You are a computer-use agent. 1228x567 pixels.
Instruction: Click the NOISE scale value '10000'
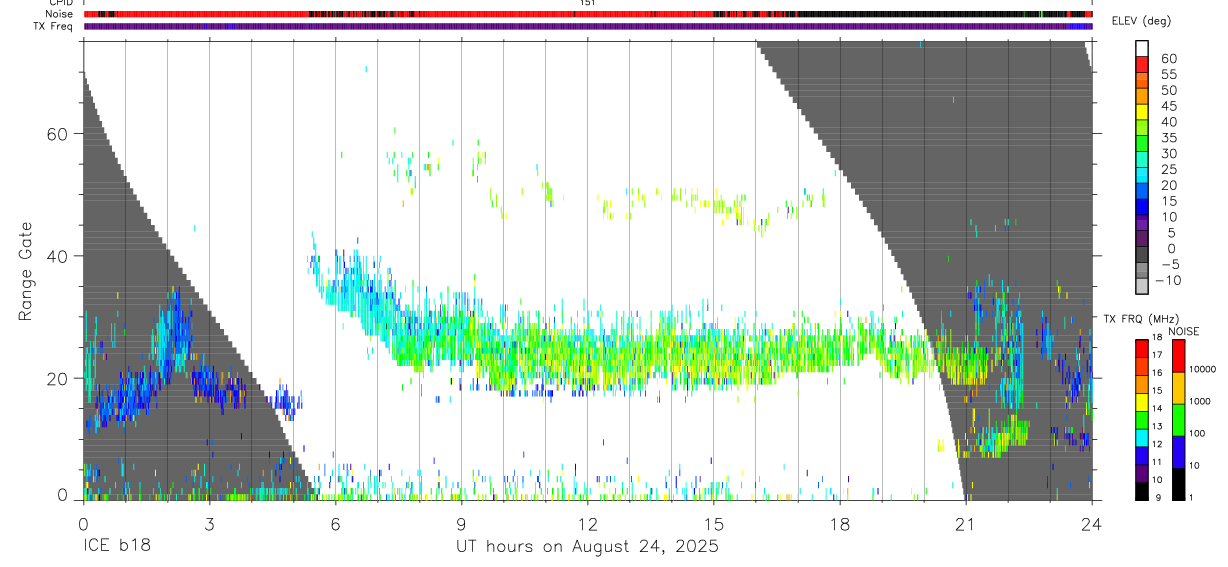point(1203,369)
